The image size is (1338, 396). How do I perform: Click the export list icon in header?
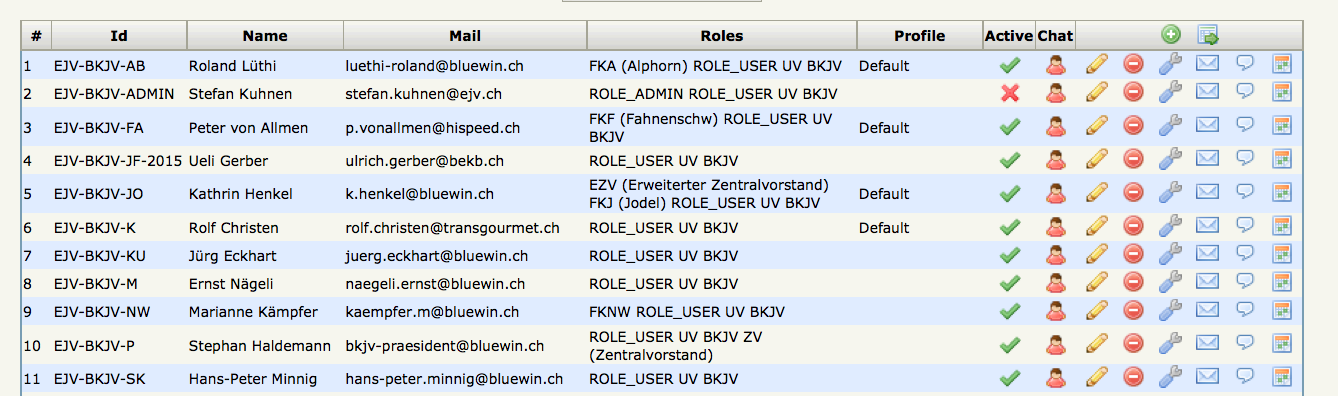pos(1208,35)
